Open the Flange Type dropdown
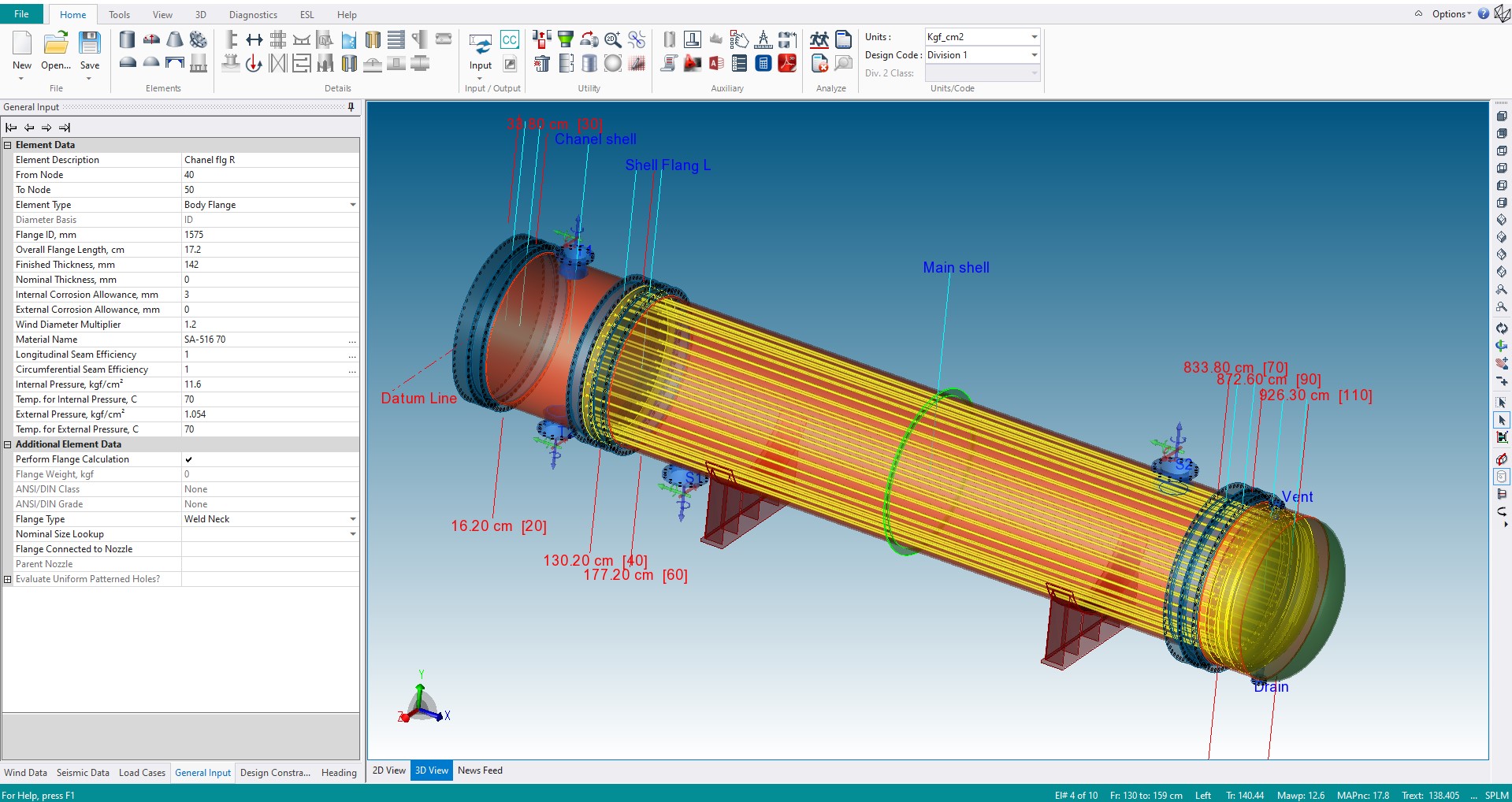 point(352,519)
